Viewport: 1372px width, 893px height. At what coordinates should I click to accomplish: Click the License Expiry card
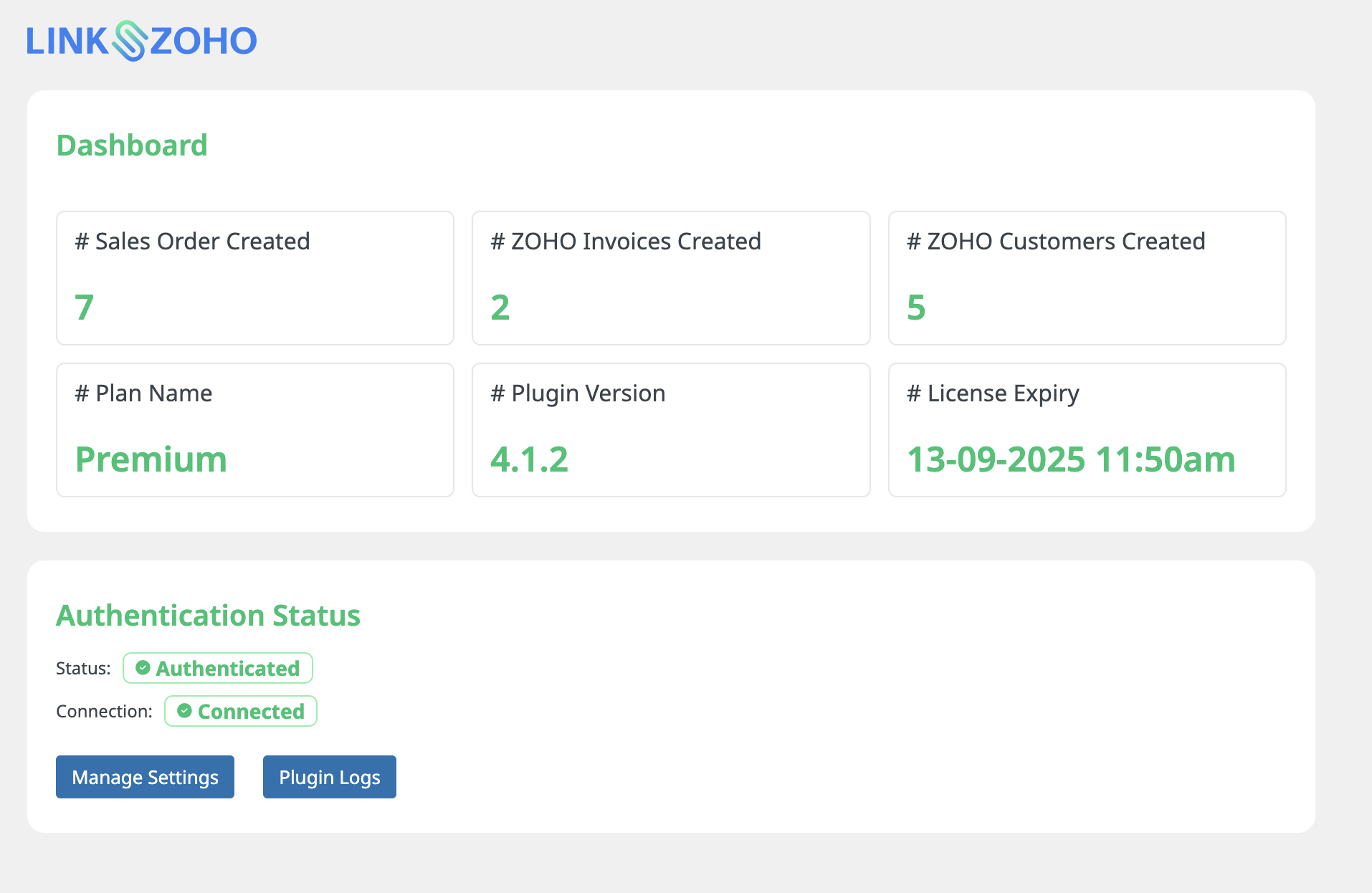pos(1087,429)
